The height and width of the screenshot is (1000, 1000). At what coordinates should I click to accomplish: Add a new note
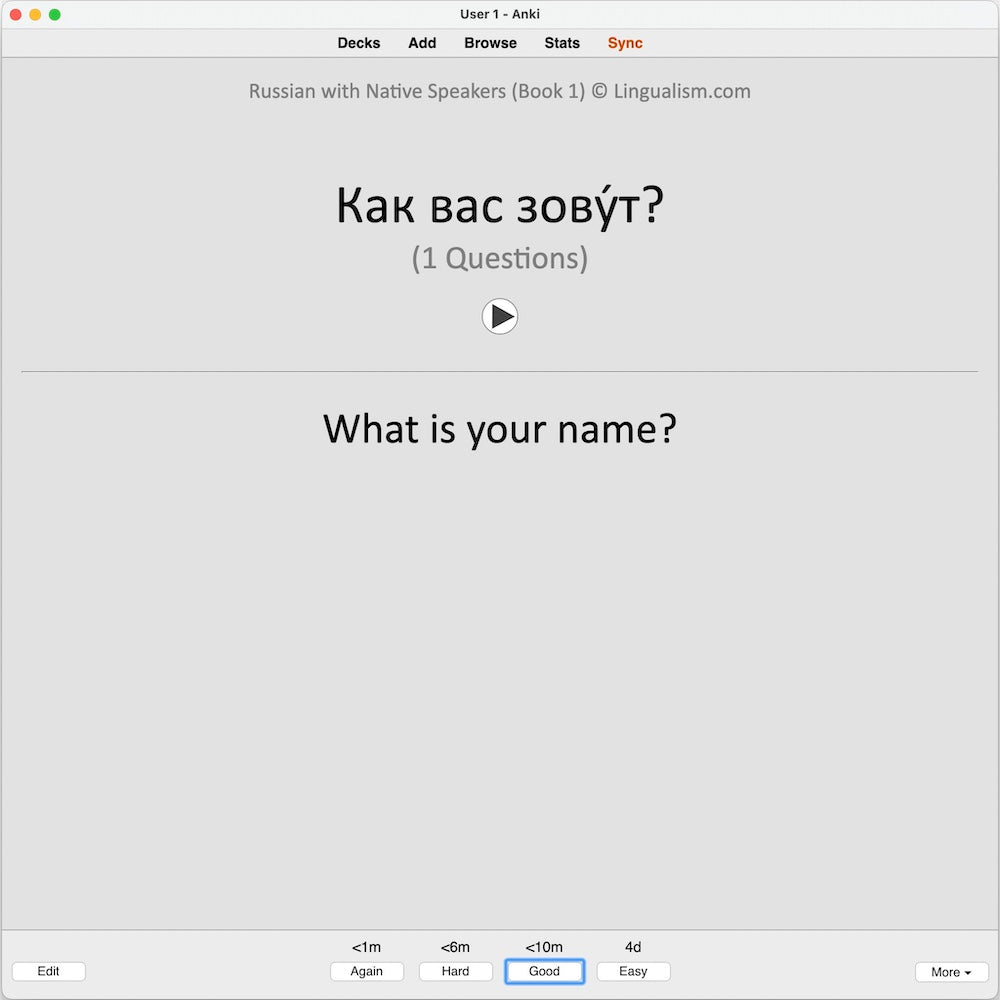(x=421, y=43)
